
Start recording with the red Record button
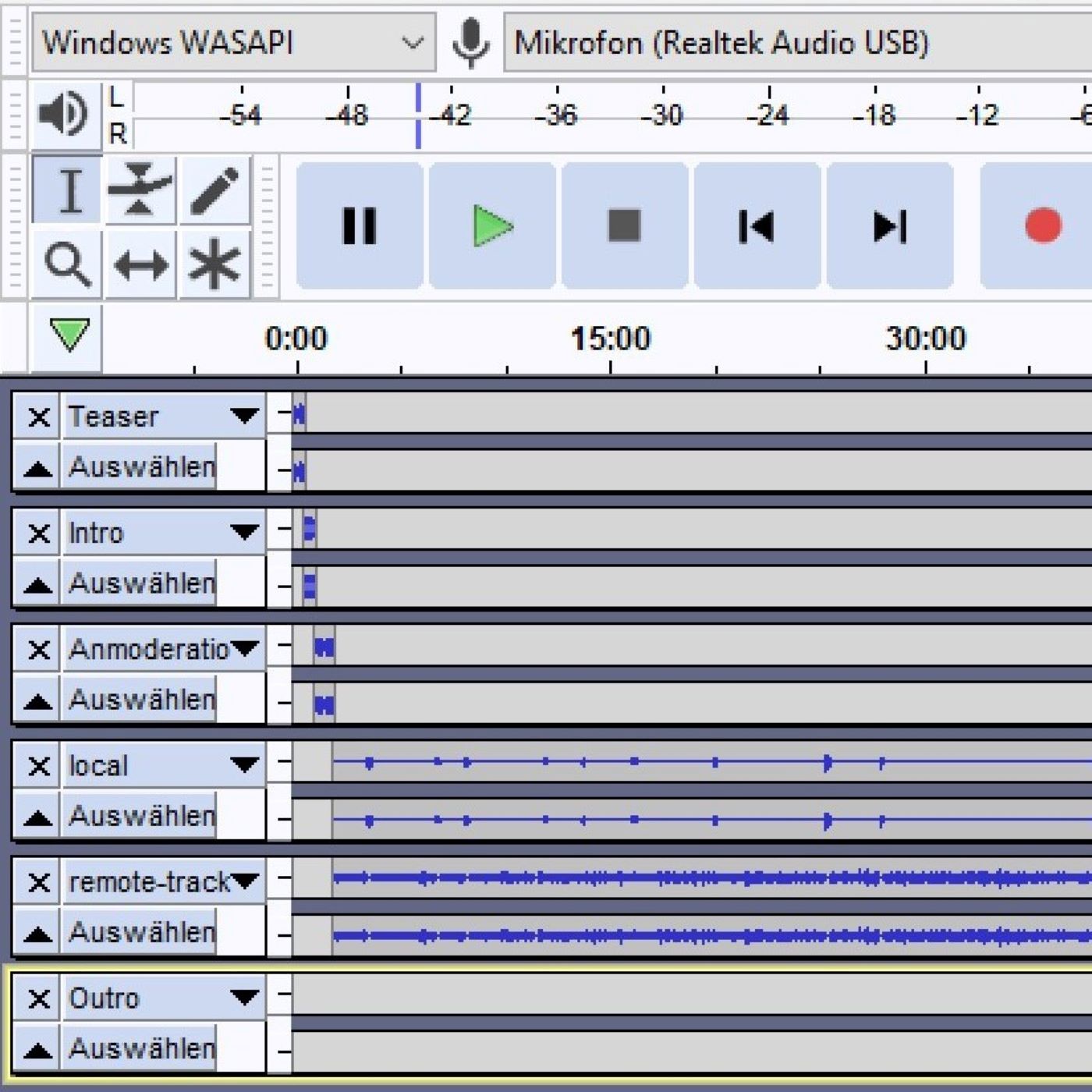[x=1042, y=226]
